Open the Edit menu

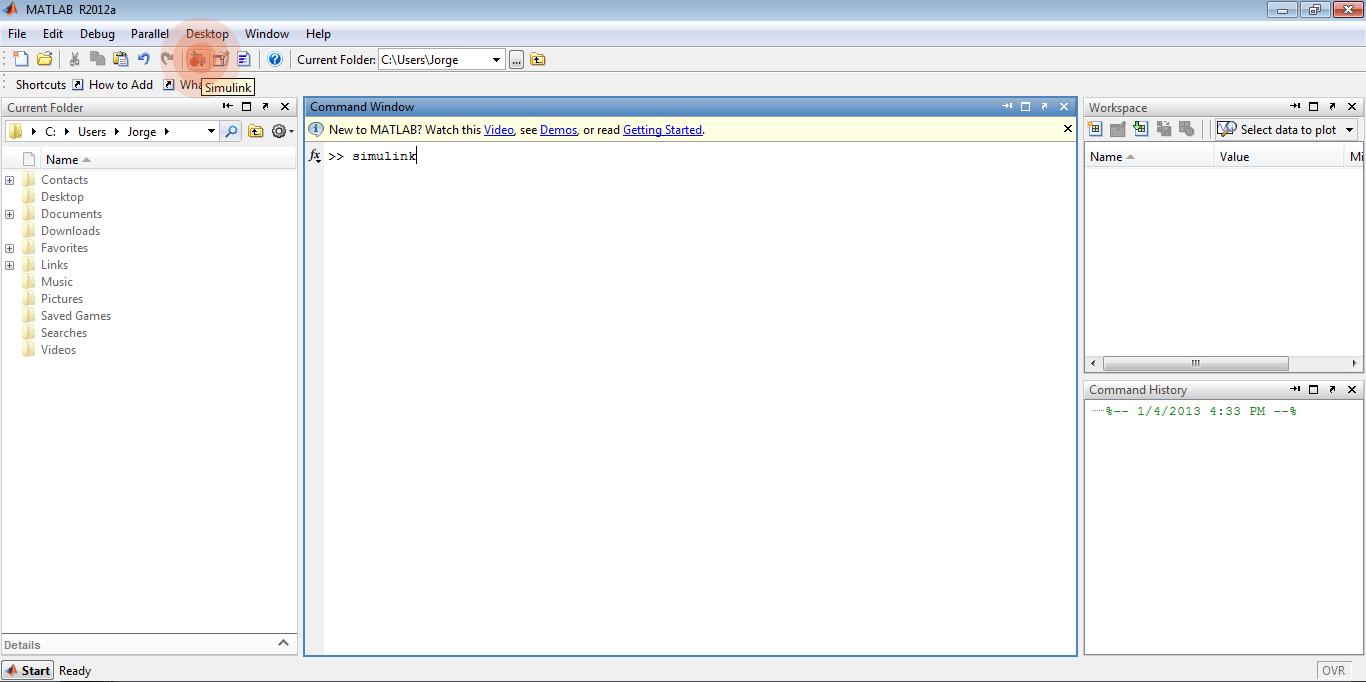click(x=53, y=34)
